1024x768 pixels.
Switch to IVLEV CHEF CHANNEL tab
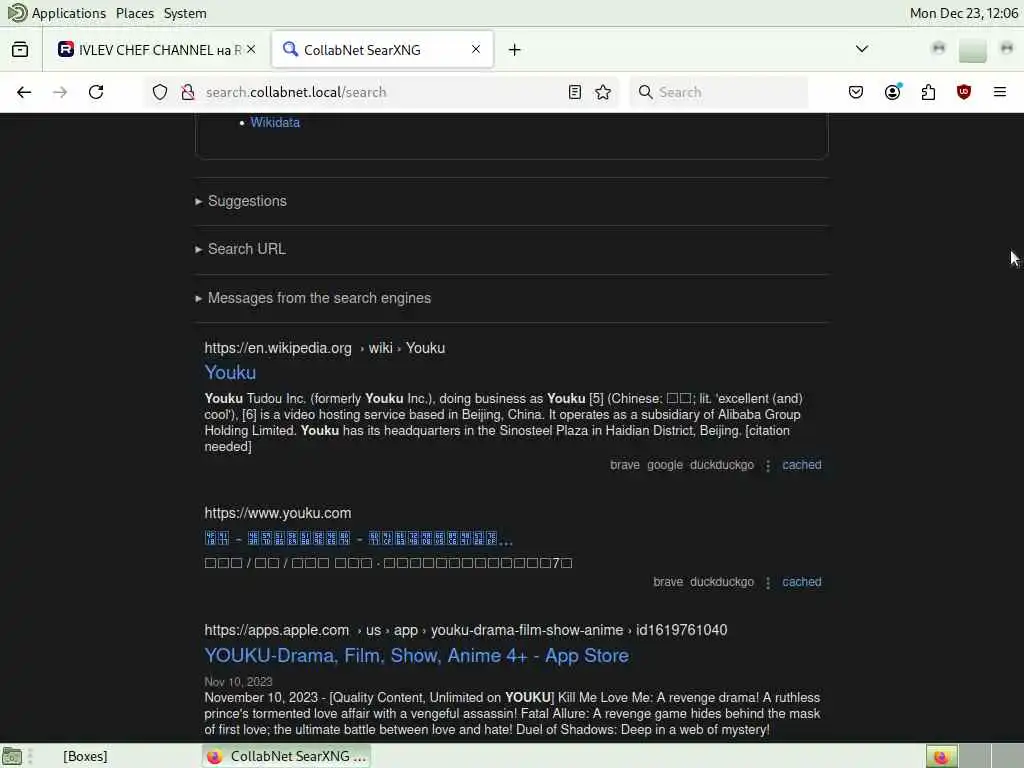pos(157,50)
